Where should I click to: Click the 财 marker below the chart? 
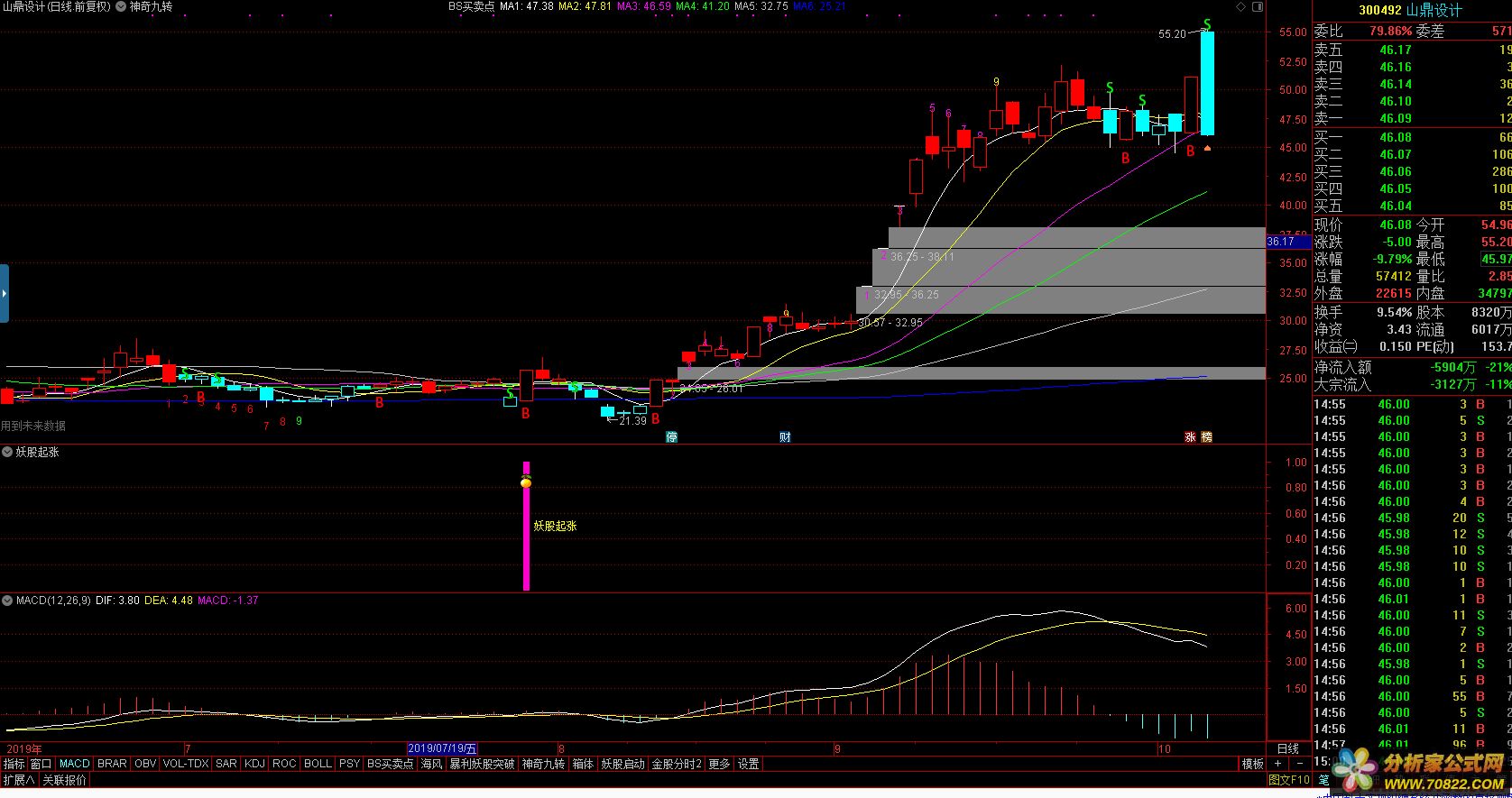point(785,436)
